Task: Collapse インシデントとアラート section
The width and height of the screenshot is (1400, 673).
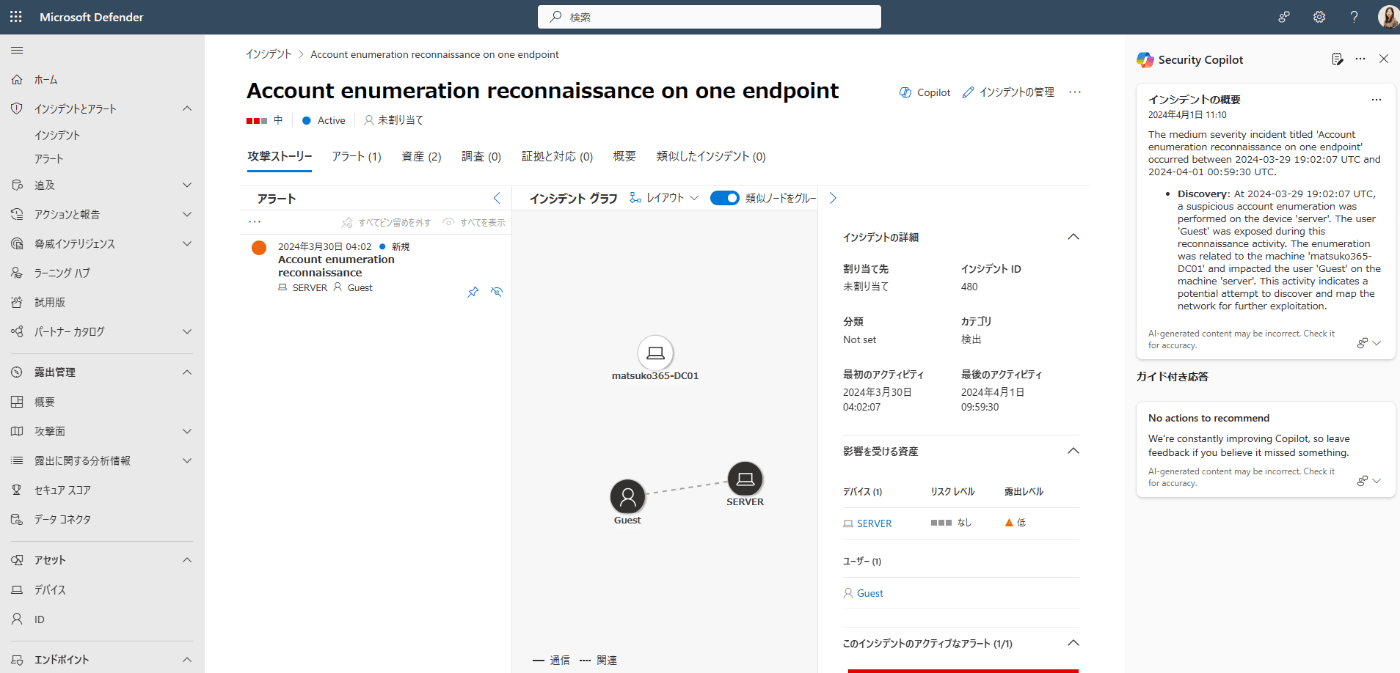Action: [x=187, y=108]
